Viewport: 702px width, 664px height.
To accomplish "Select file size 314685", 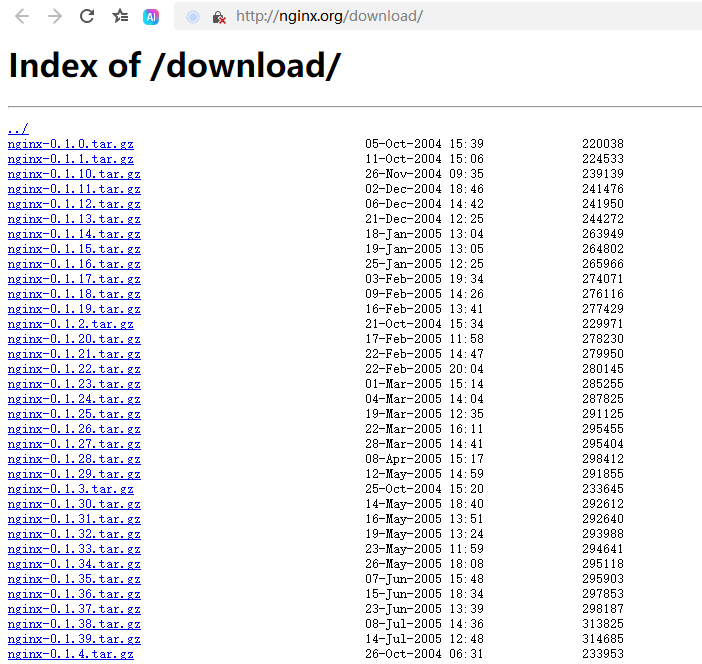I will pyautogui.click(x=603, y=639).
